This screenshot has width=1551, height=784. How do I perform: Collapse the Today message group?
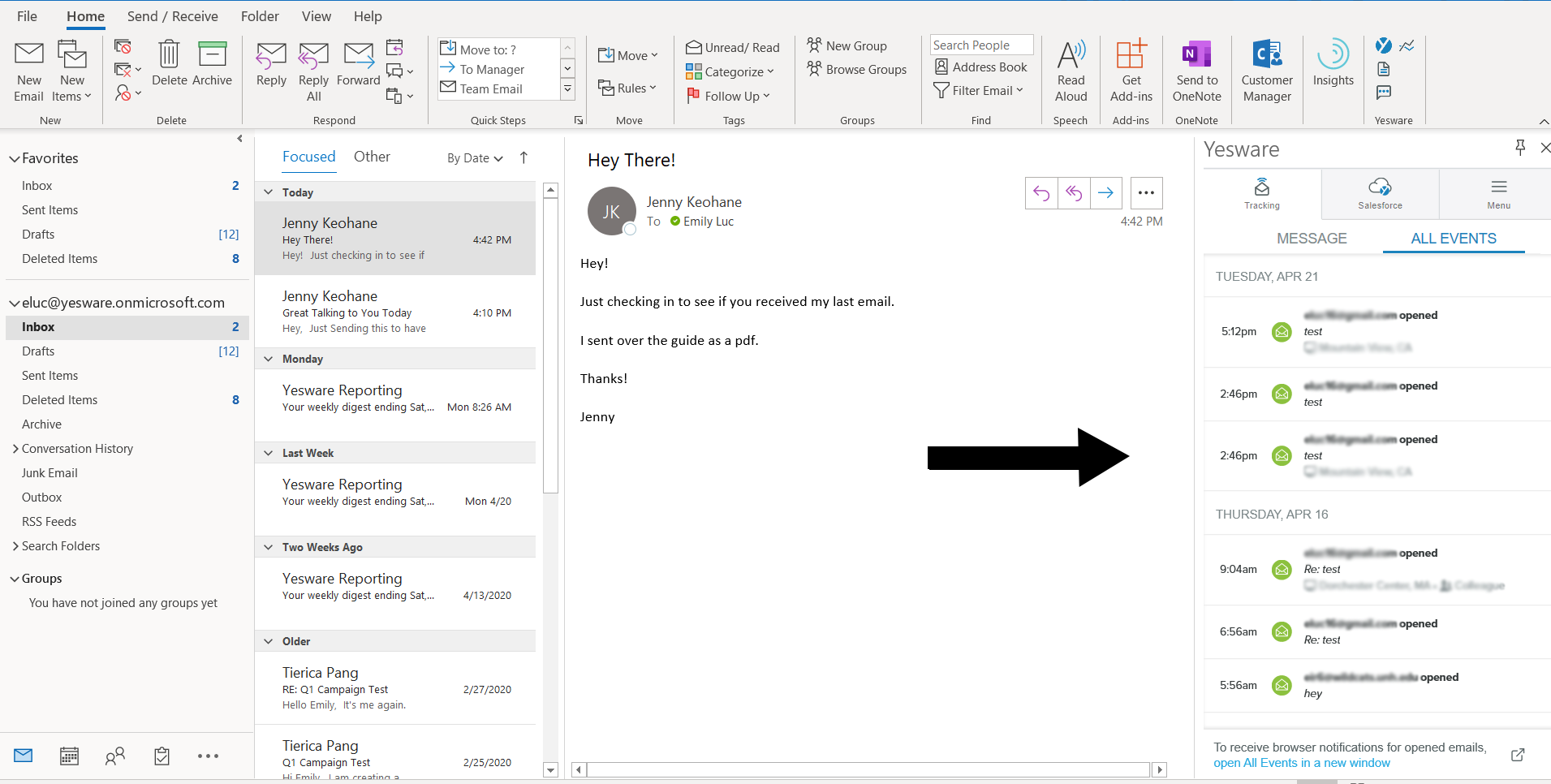click(x=269, y=192)
